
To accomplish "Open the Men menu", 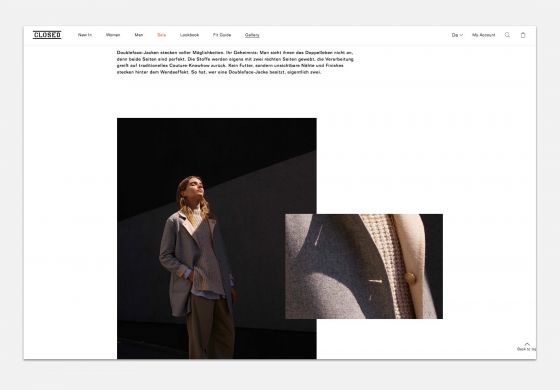I will pyautogui.click(x=139, y=35).
